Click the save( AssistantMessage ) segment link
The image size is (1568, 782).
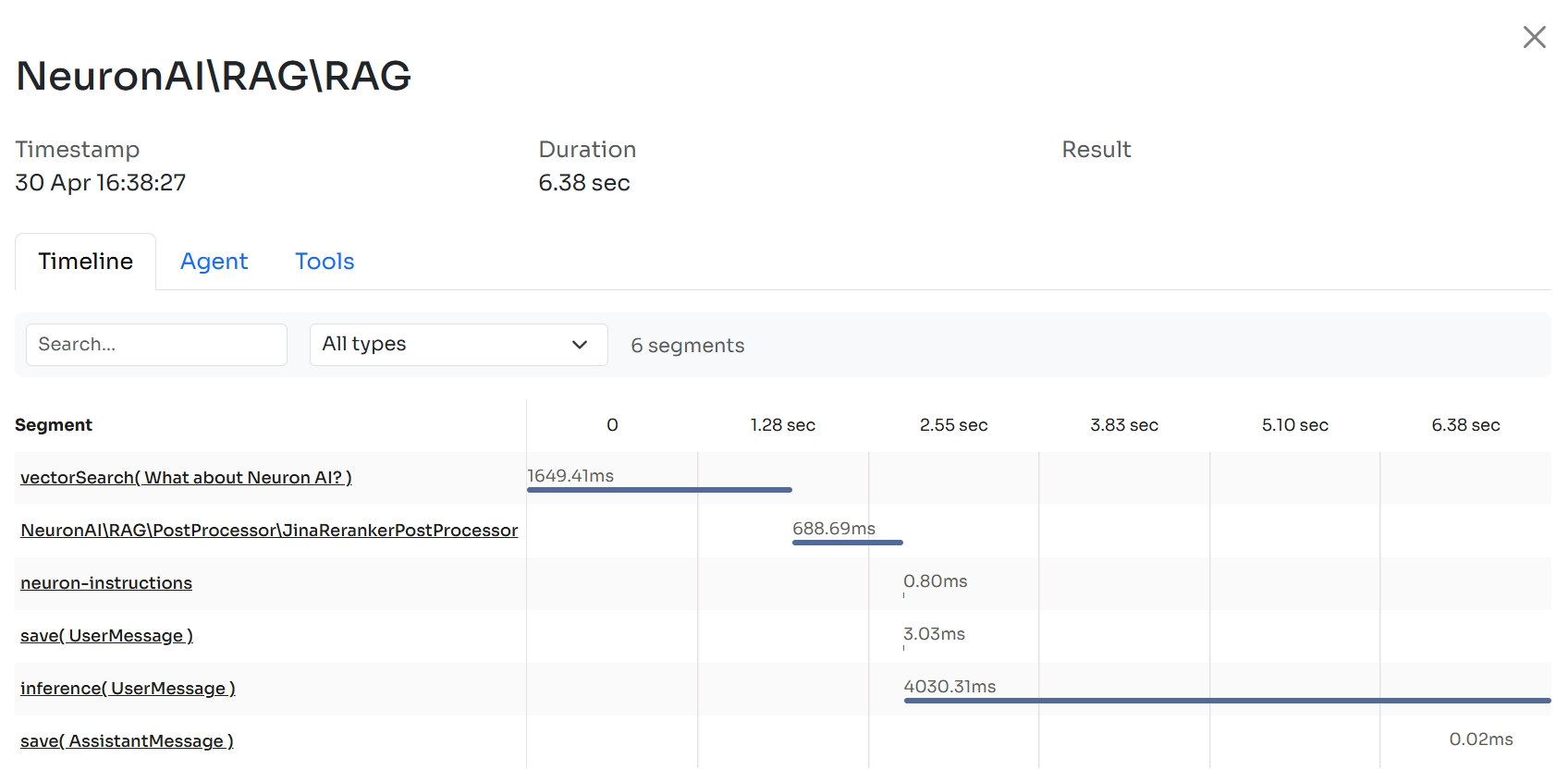point(127,741)
